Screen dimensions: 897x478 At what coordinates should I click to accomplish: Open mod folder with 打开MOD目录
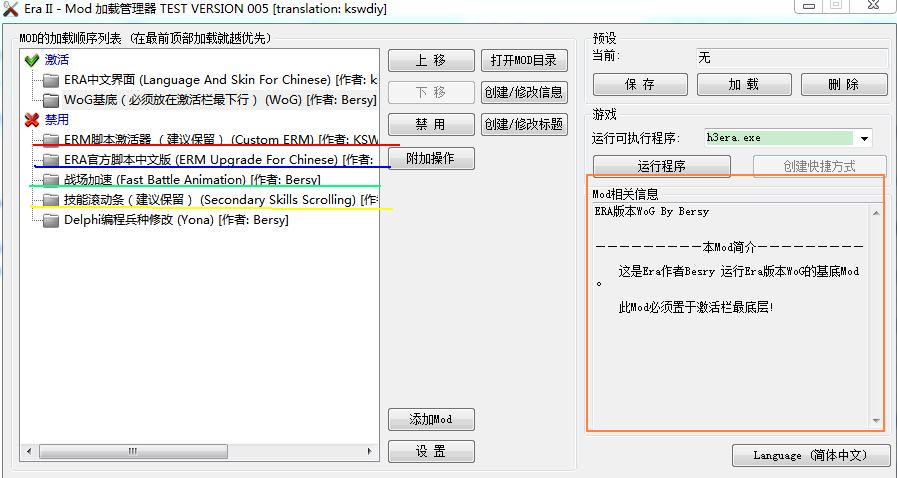coord(524,61)
